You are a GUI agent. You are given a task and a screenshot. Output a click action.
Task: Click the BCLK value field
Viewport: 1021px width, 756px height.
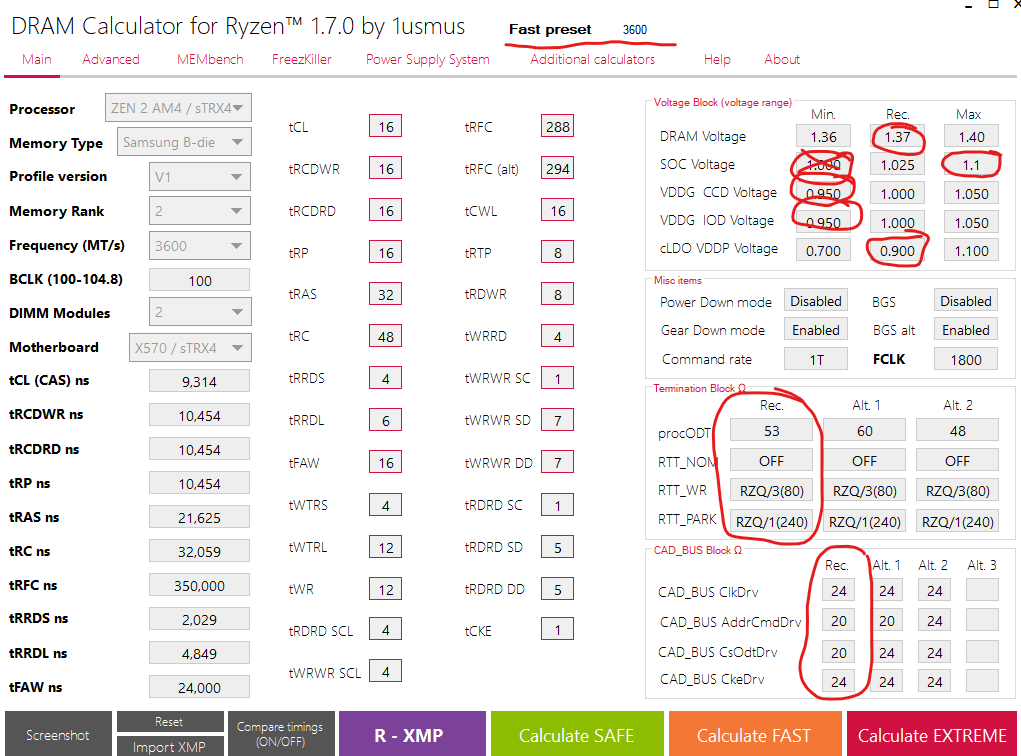click(199, 280)
